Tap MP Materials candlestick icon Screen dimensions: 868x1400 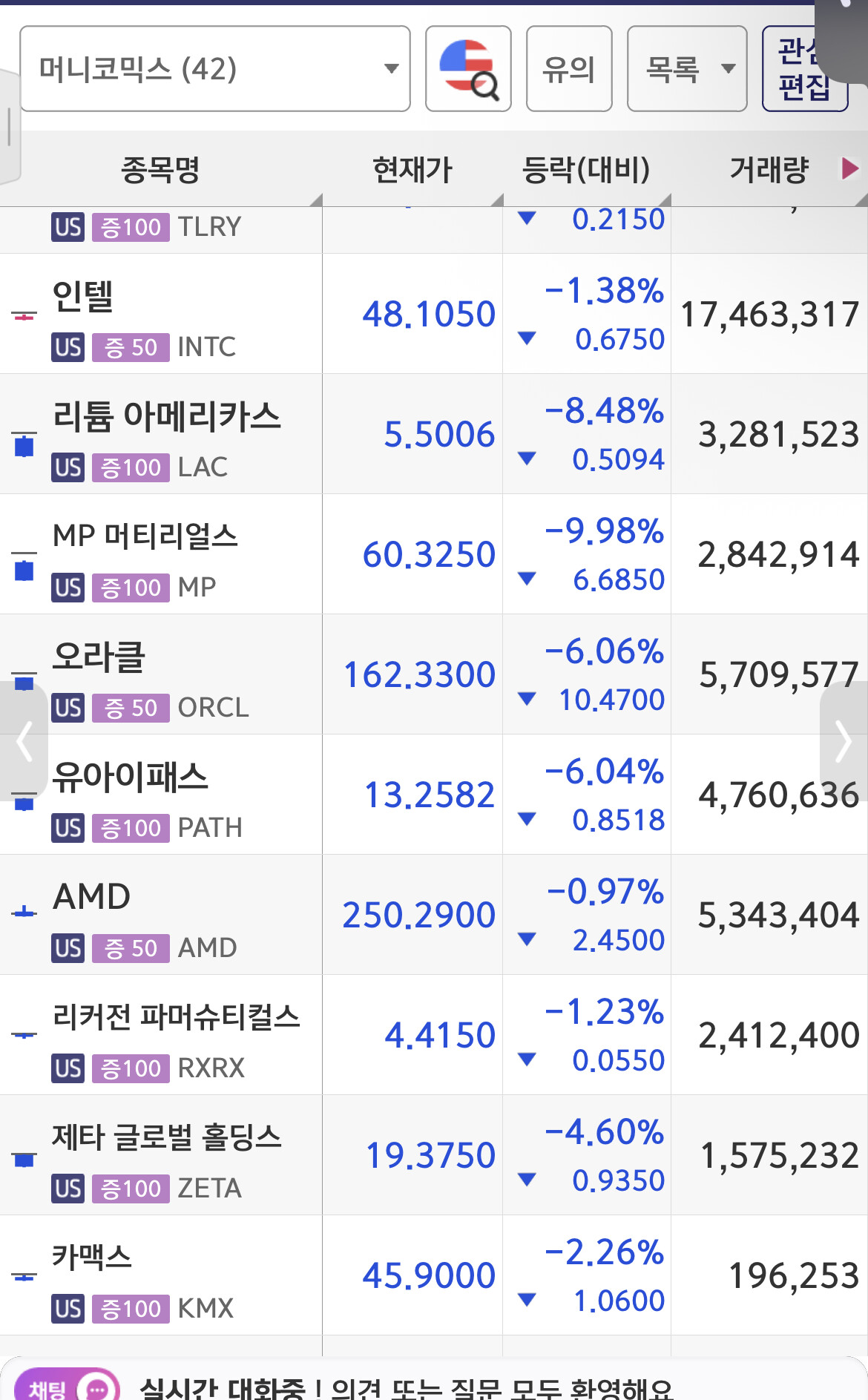pos(24,567)
